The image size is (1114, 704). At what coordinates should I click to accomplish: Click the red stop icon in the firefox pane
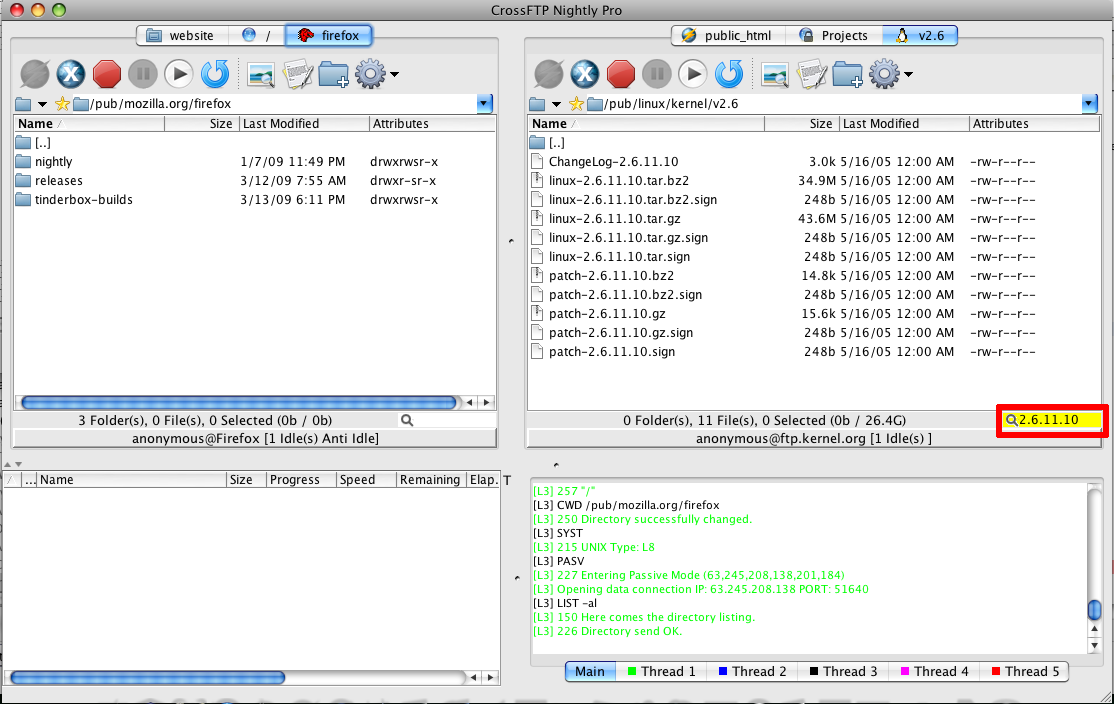pos(107,74)
